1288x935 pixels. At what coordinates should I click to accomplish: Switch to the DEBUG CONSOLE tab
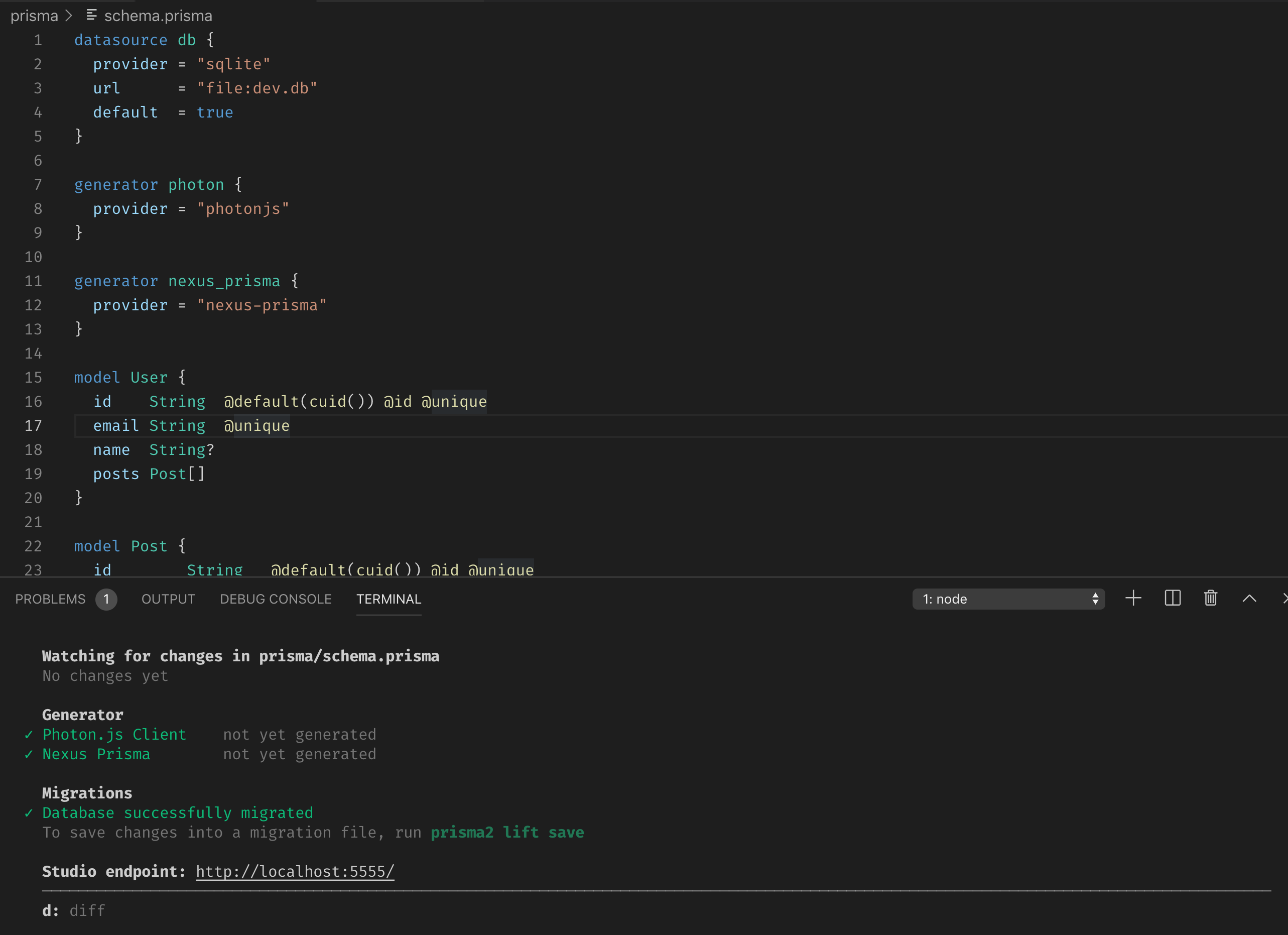[x=276, y=599]
